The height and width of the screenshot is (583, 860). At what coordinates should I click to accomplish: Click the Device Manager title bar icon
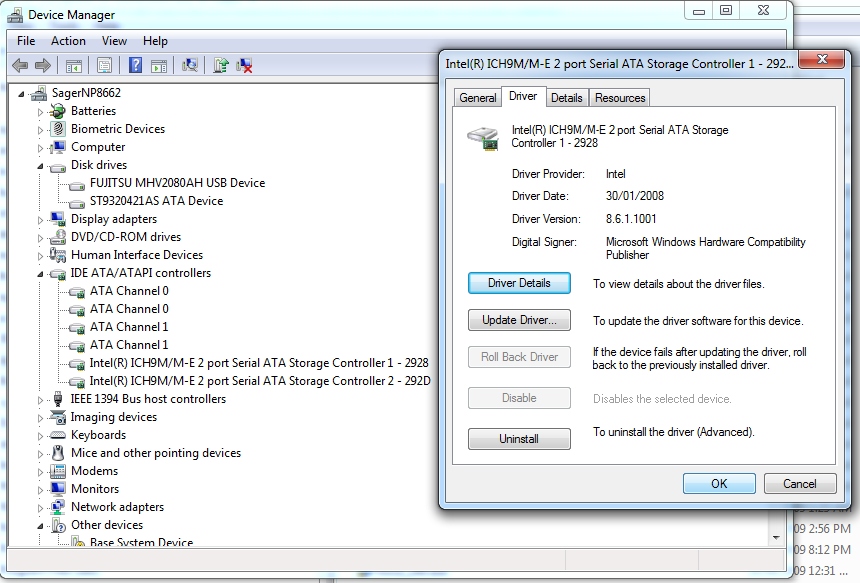tap(15, 15)
